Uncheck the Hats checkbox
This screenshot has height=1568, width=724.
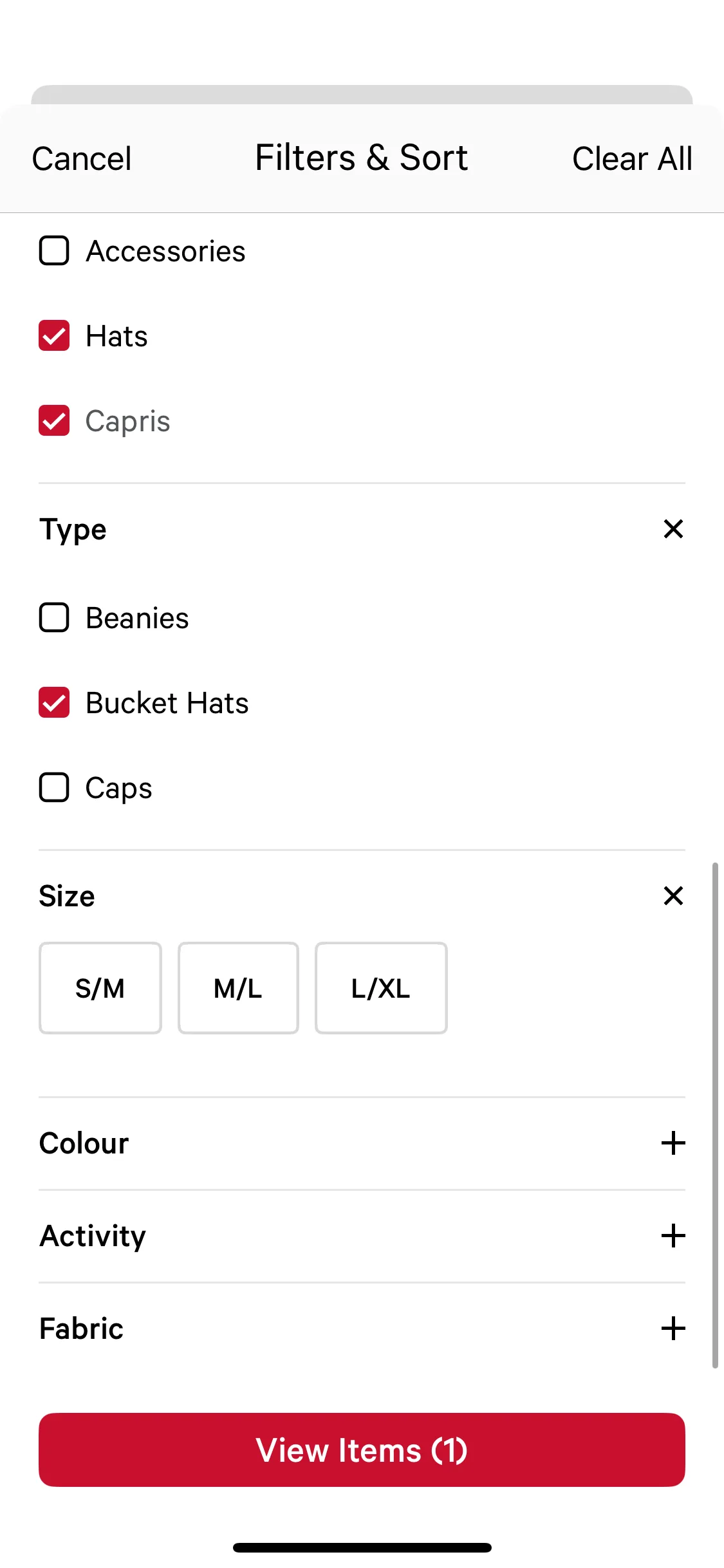click(54, 335)
